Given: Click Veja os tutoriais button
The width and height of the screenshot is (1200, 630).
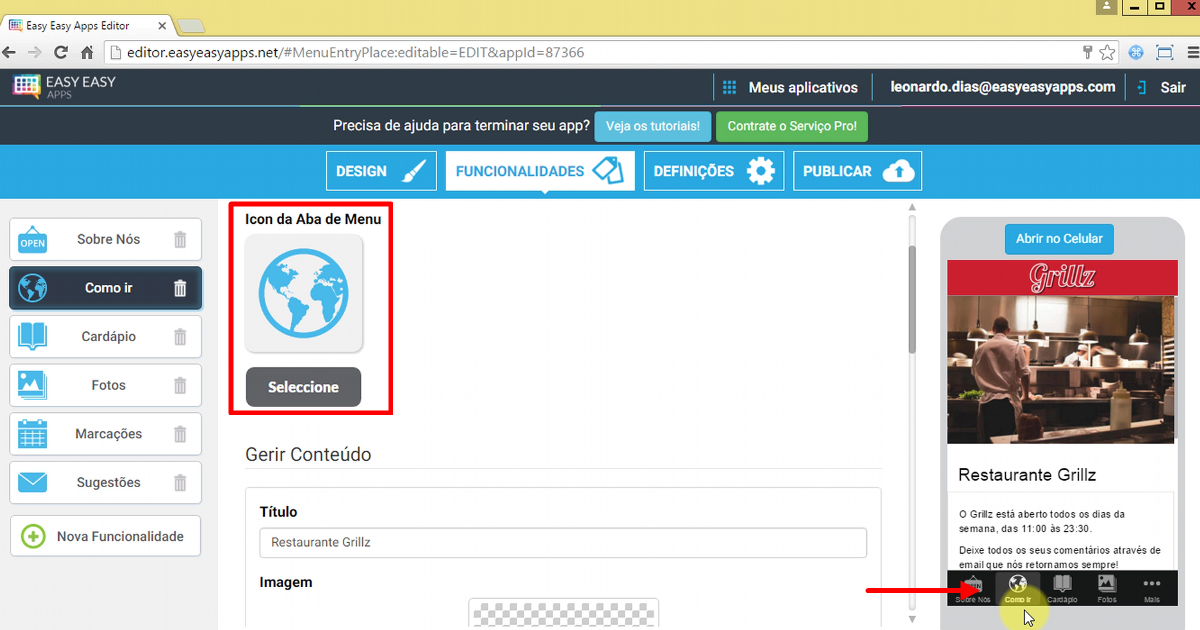Looking at the screenshot, I should tap(653, 127).
